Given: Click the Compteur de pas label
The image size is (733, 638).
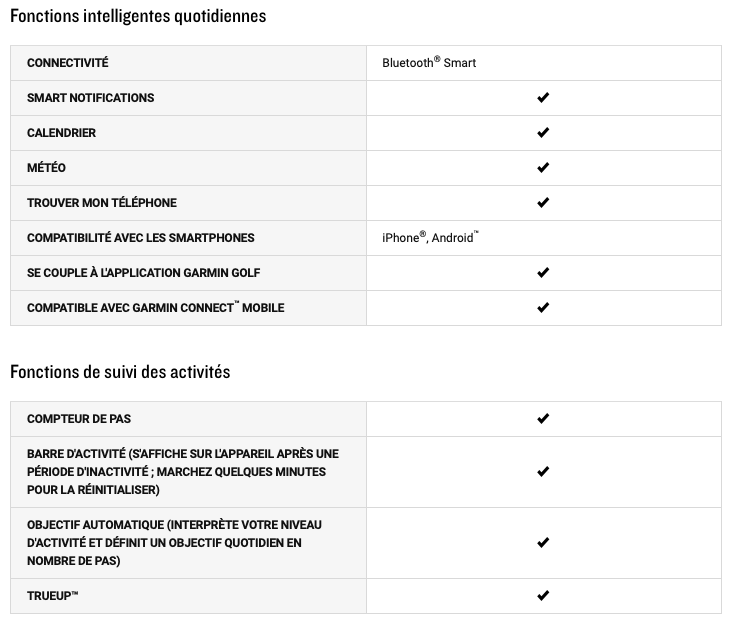Looking at the screenshot, I should (79, 419).
